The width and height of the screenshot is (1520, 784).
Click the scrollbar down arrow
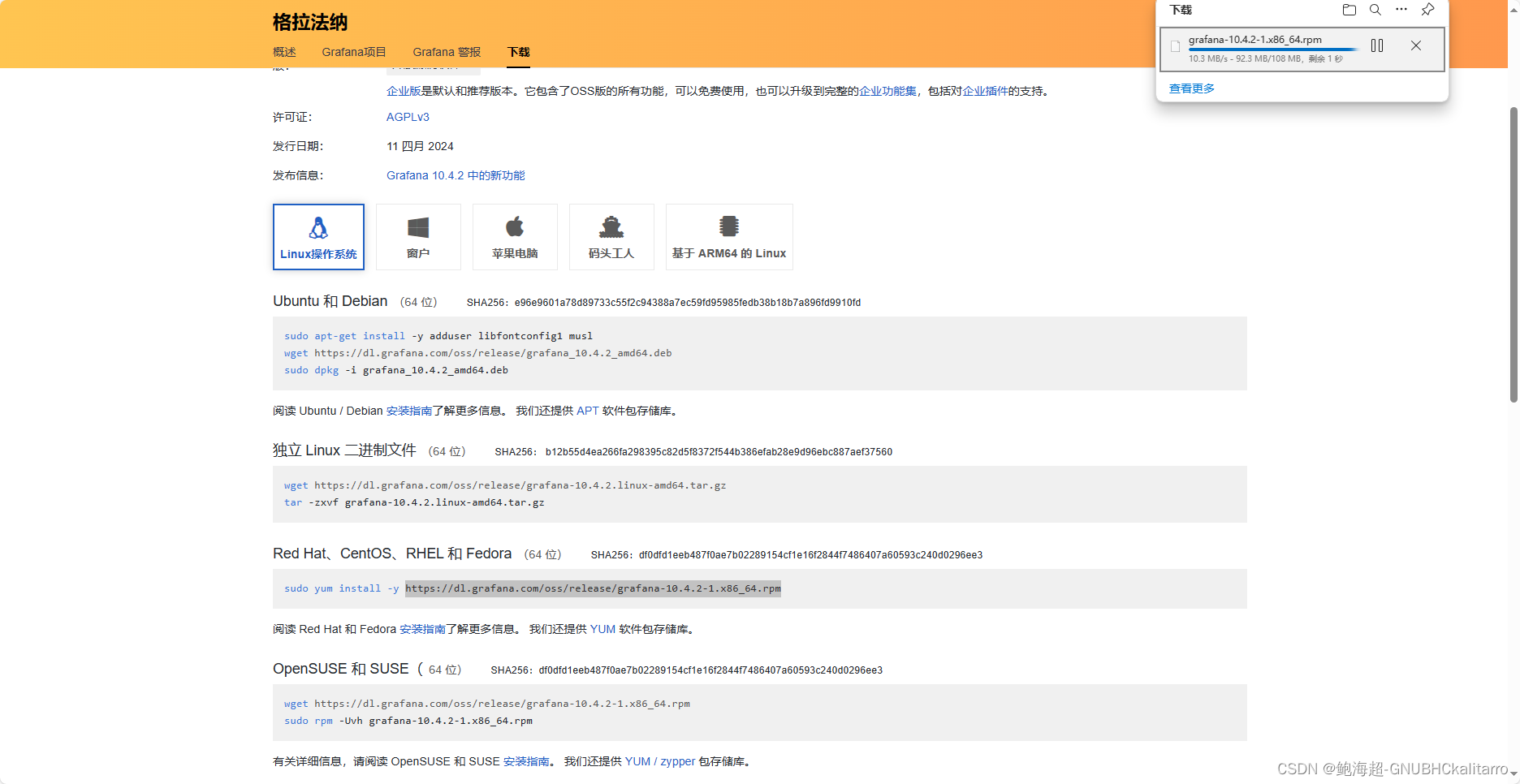tap(1514, 773)
